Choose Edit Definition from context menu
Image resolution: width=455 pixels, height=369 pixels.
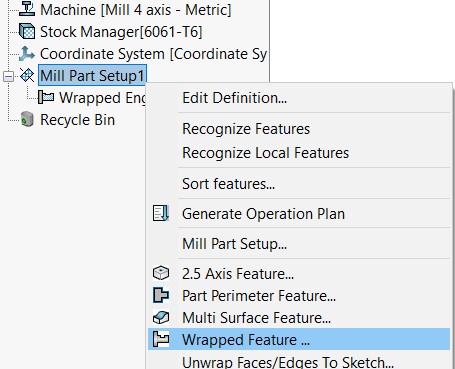(x=234, y=98)
